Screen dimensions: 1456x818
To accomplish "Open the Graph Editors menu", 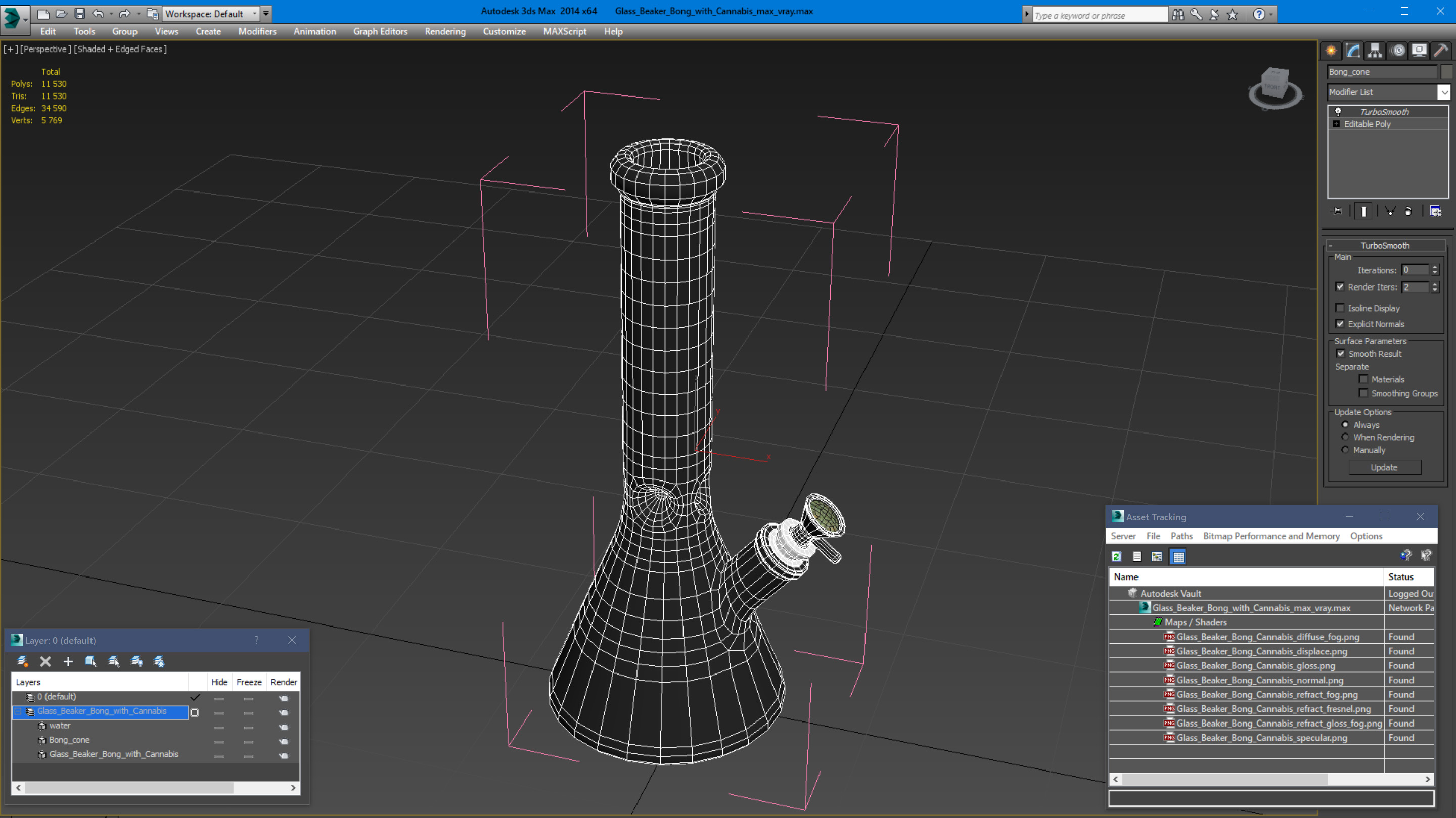I will tap(380, 32).
